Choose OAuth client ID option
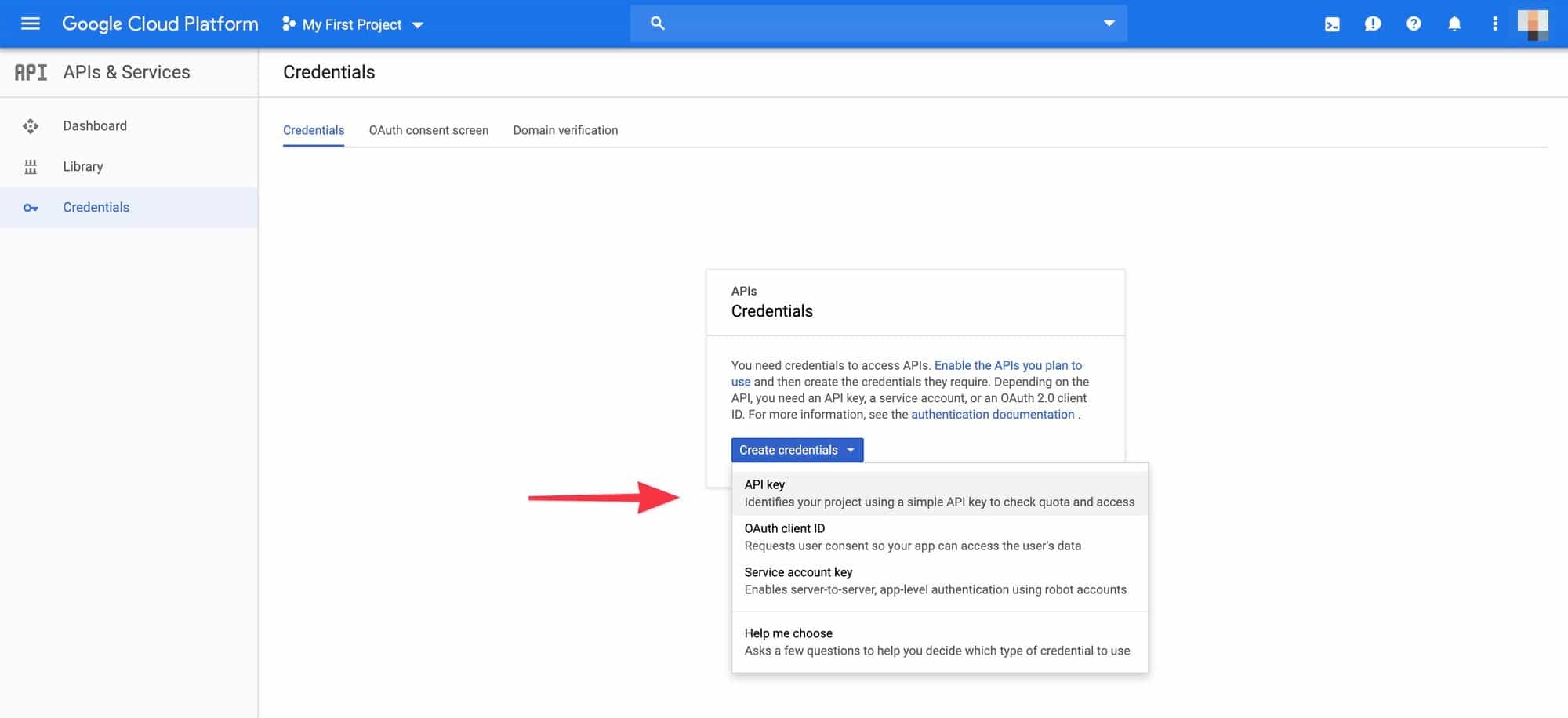Screen dimensions: 1568x718 tap(939, 537)
